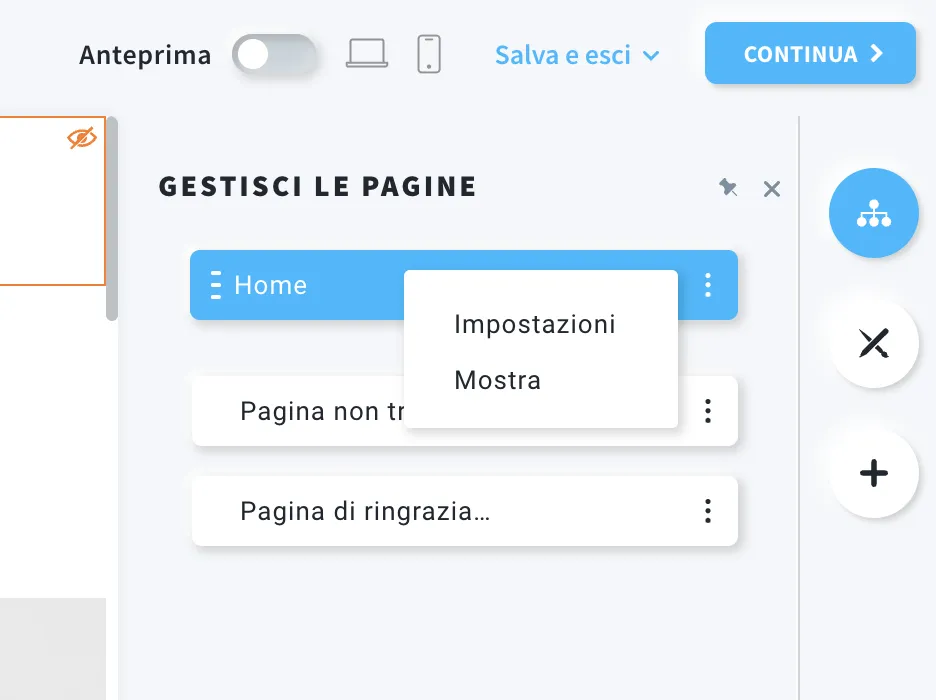
Task: Choose Mostra from the context menu
Action: tap(498, 380)
